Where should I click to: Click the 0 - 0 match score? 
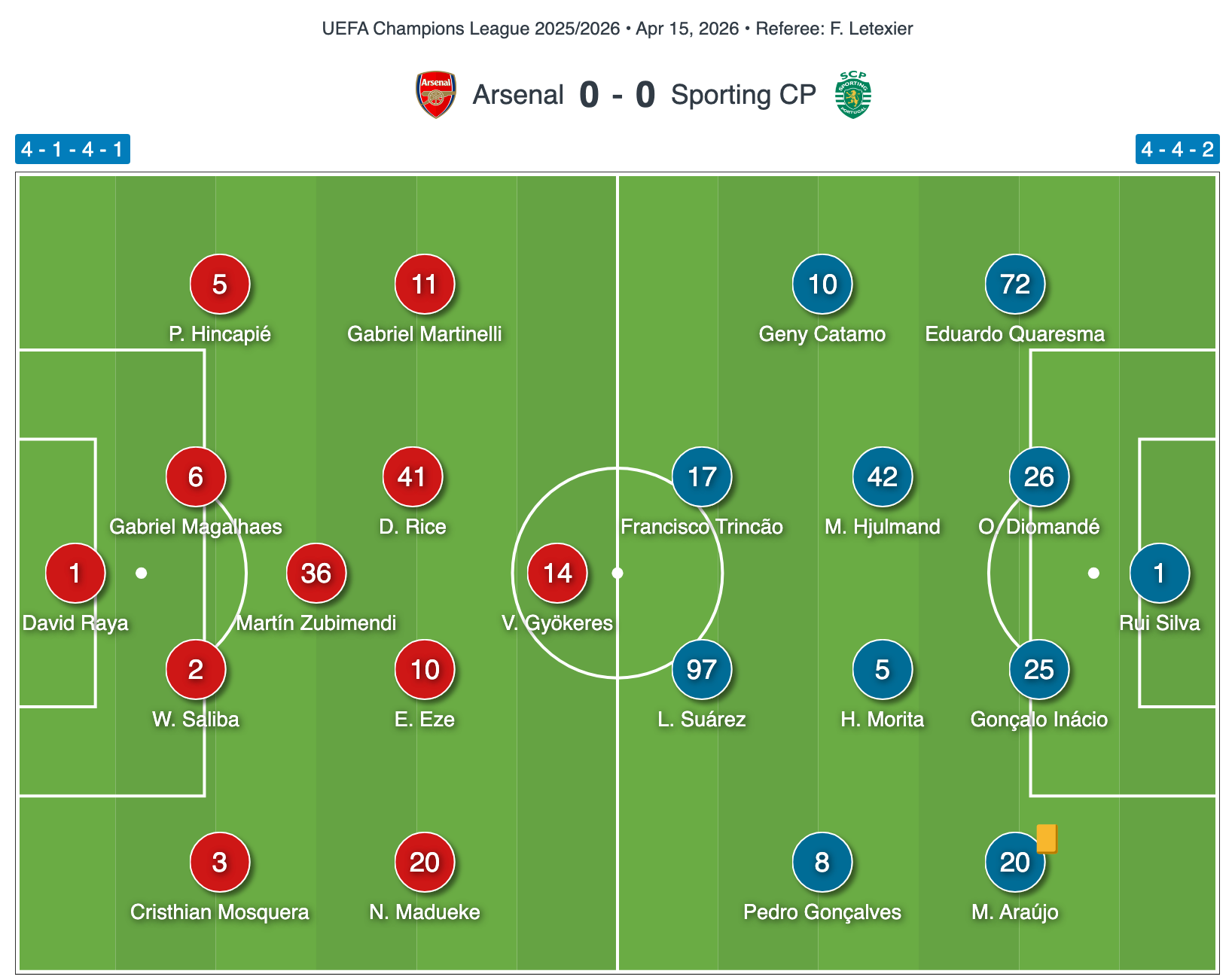(x=617, y=95)
